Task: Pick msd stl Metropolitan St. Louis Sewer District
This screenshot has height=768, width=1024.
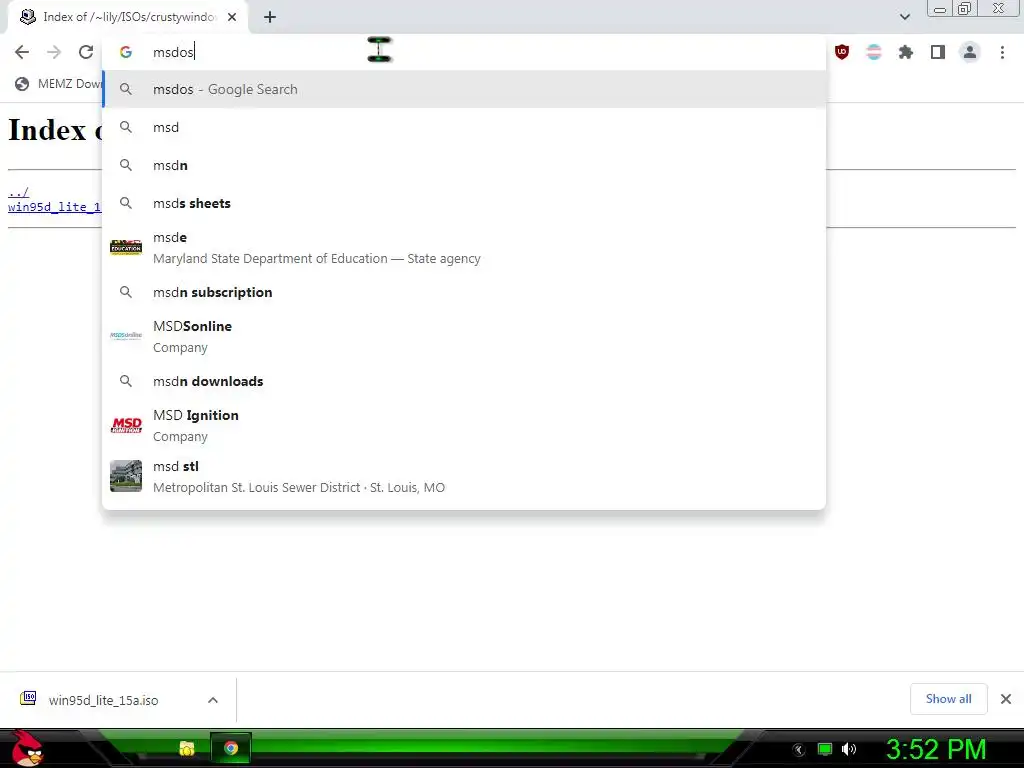Action: tap(464, 476)
